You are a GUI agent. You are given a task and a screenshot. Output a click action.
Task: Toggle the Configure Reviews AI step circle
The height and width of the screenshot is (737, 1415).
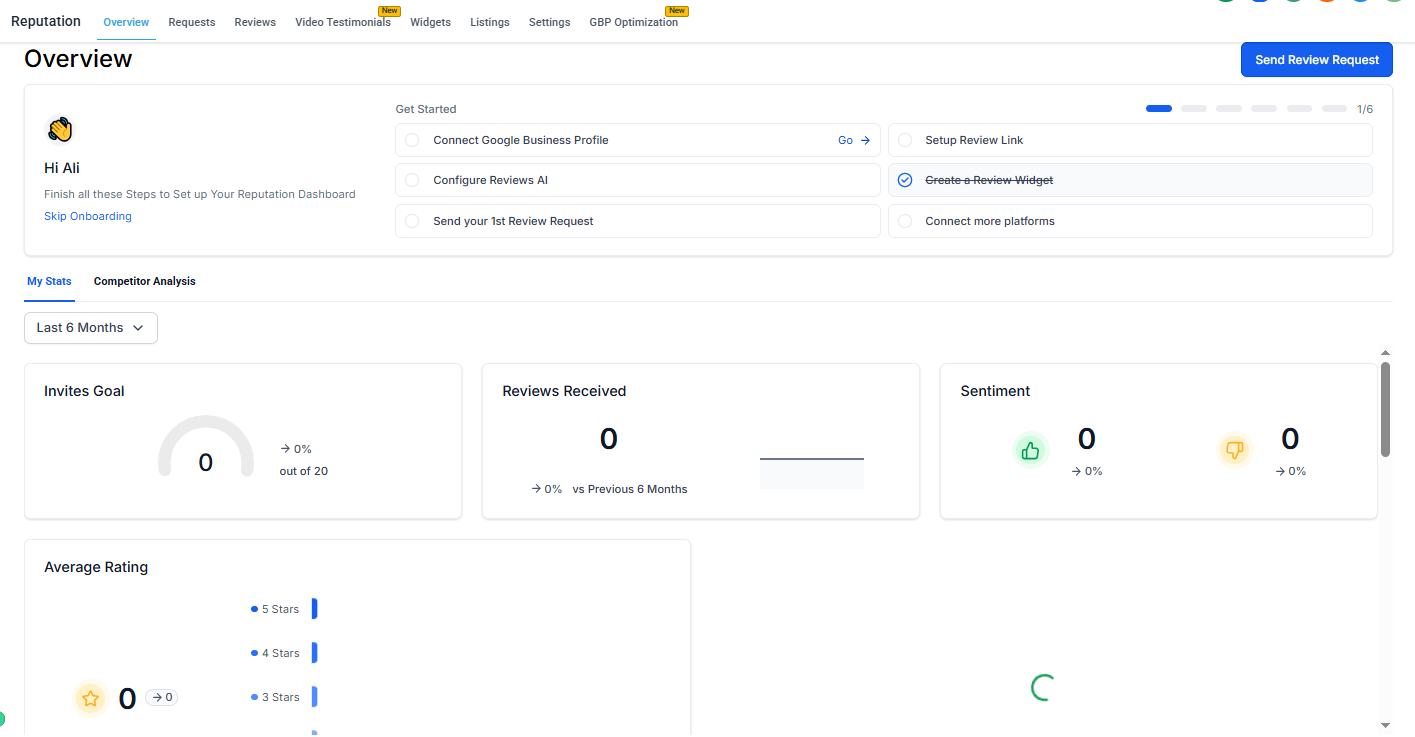click(412, 180)
